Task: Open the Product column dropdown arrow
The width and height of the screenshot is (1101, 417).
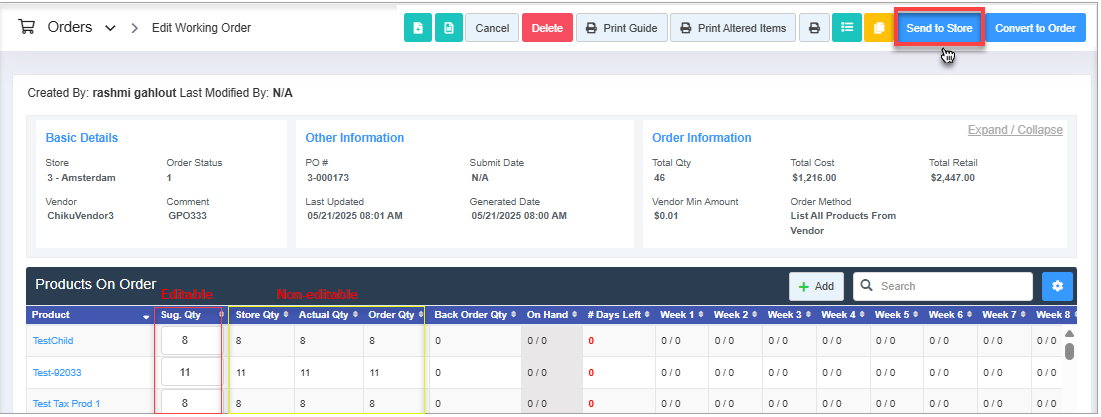Action: 146,317
